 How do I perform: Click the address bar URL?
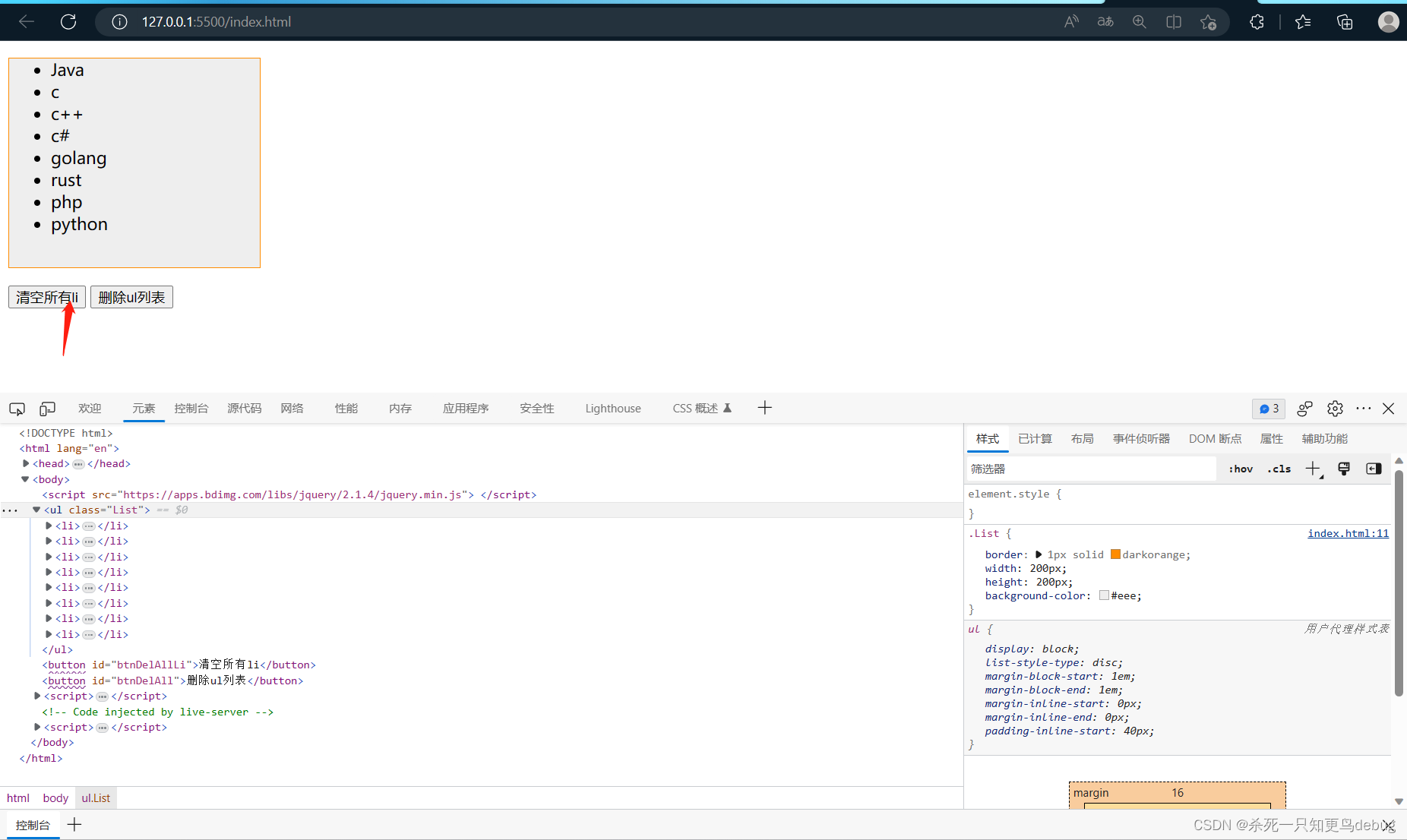(217, 22)
